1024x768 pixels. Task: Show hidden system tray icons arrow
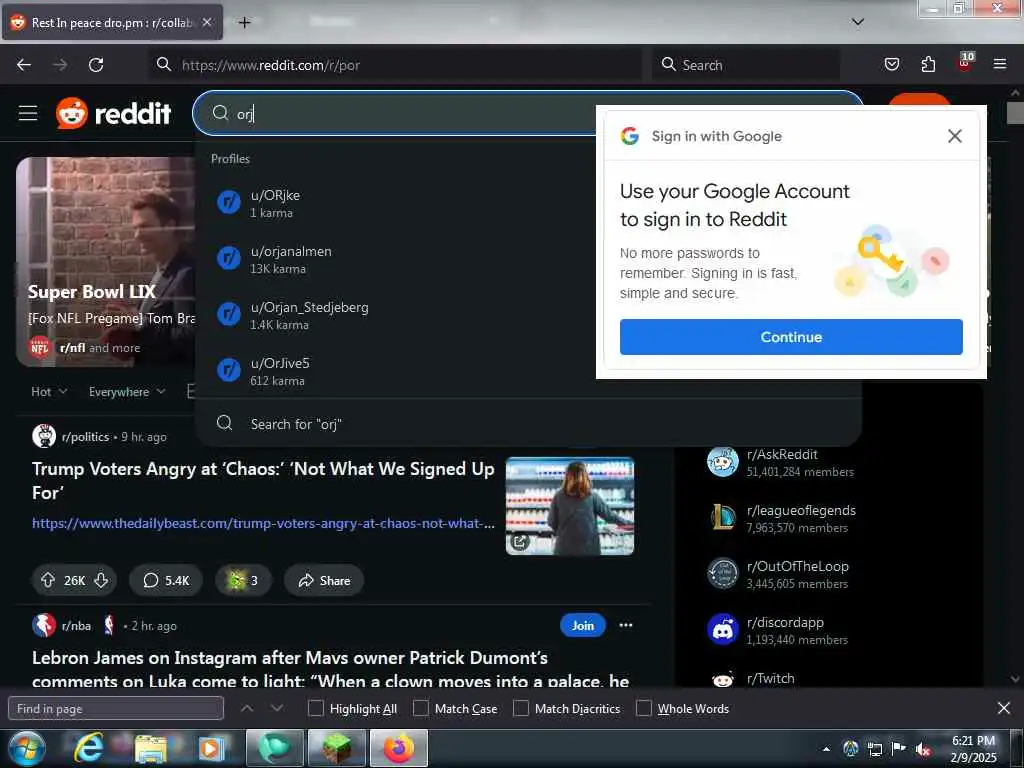pyautogui.click(x=826, y=749)
